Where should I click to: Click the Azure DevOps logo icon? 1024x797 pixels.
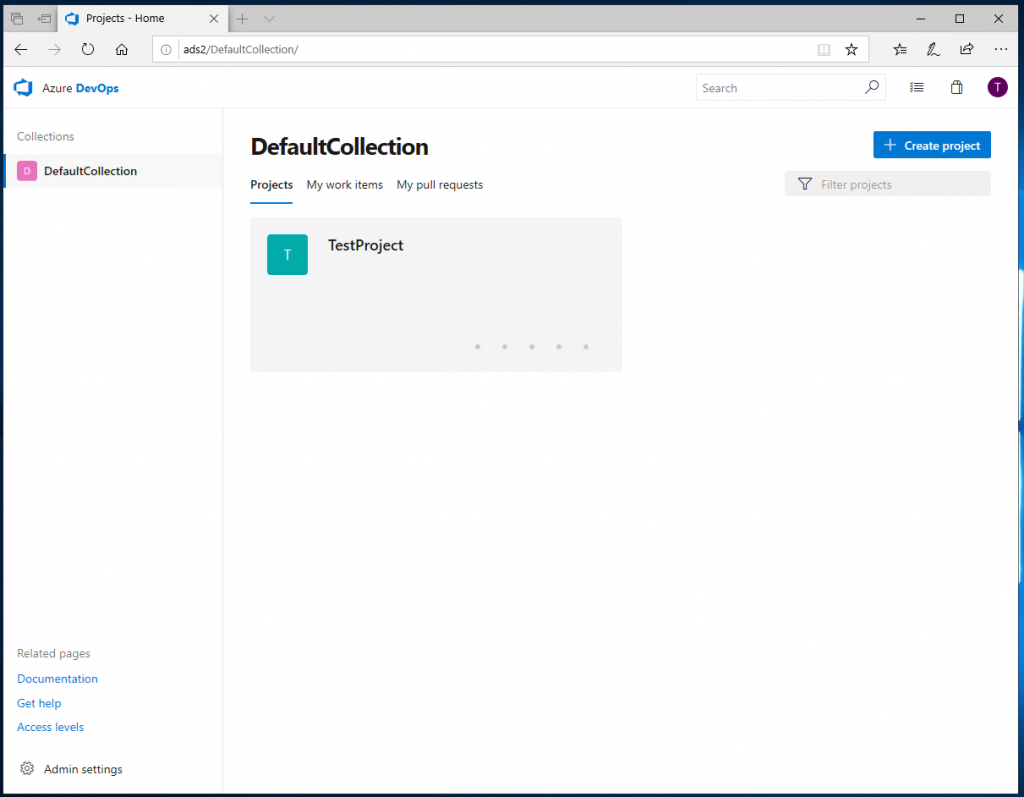coord(24,88)
